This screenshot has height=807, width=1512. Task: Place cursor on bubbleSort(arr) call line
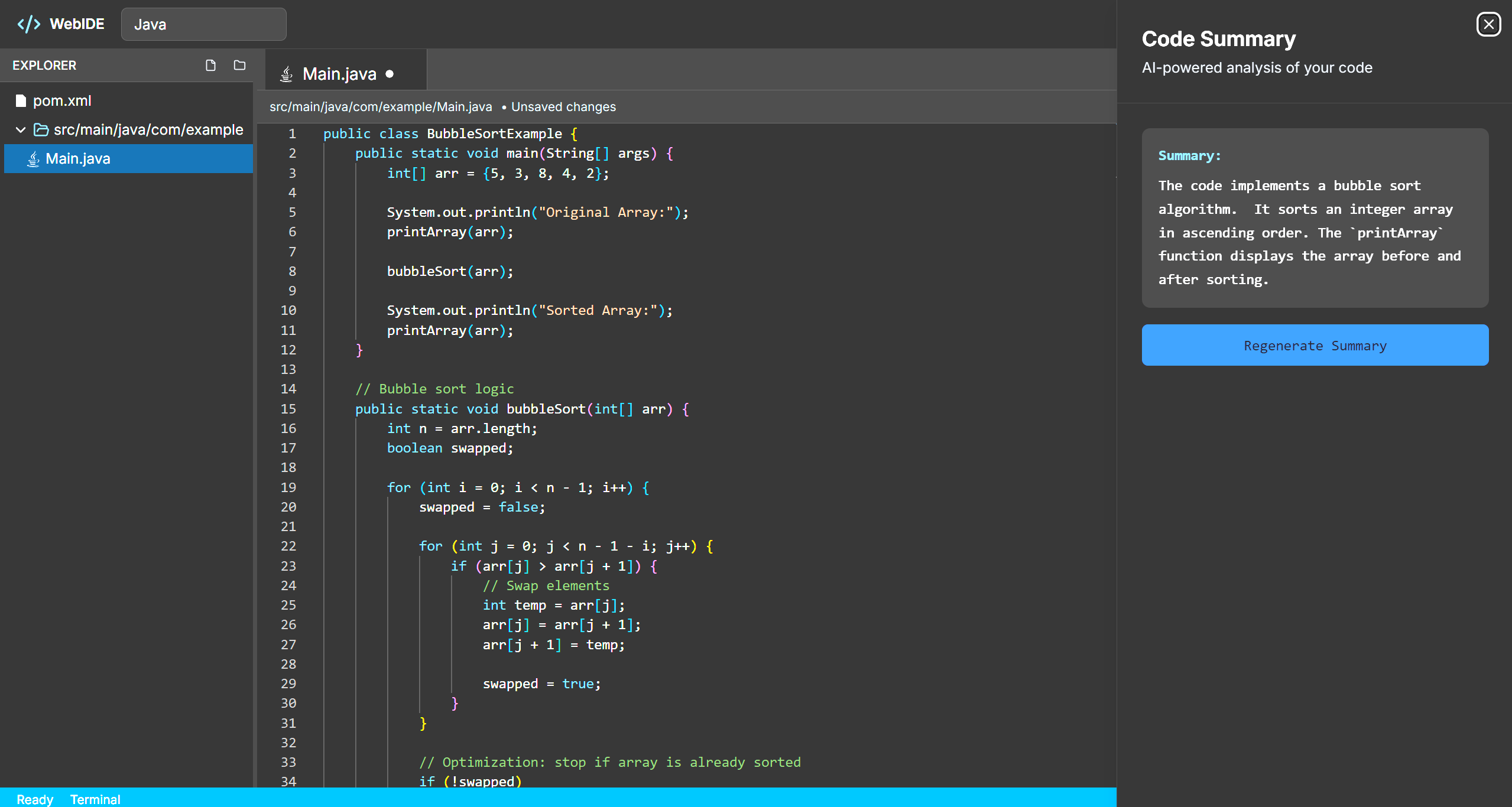450,271
